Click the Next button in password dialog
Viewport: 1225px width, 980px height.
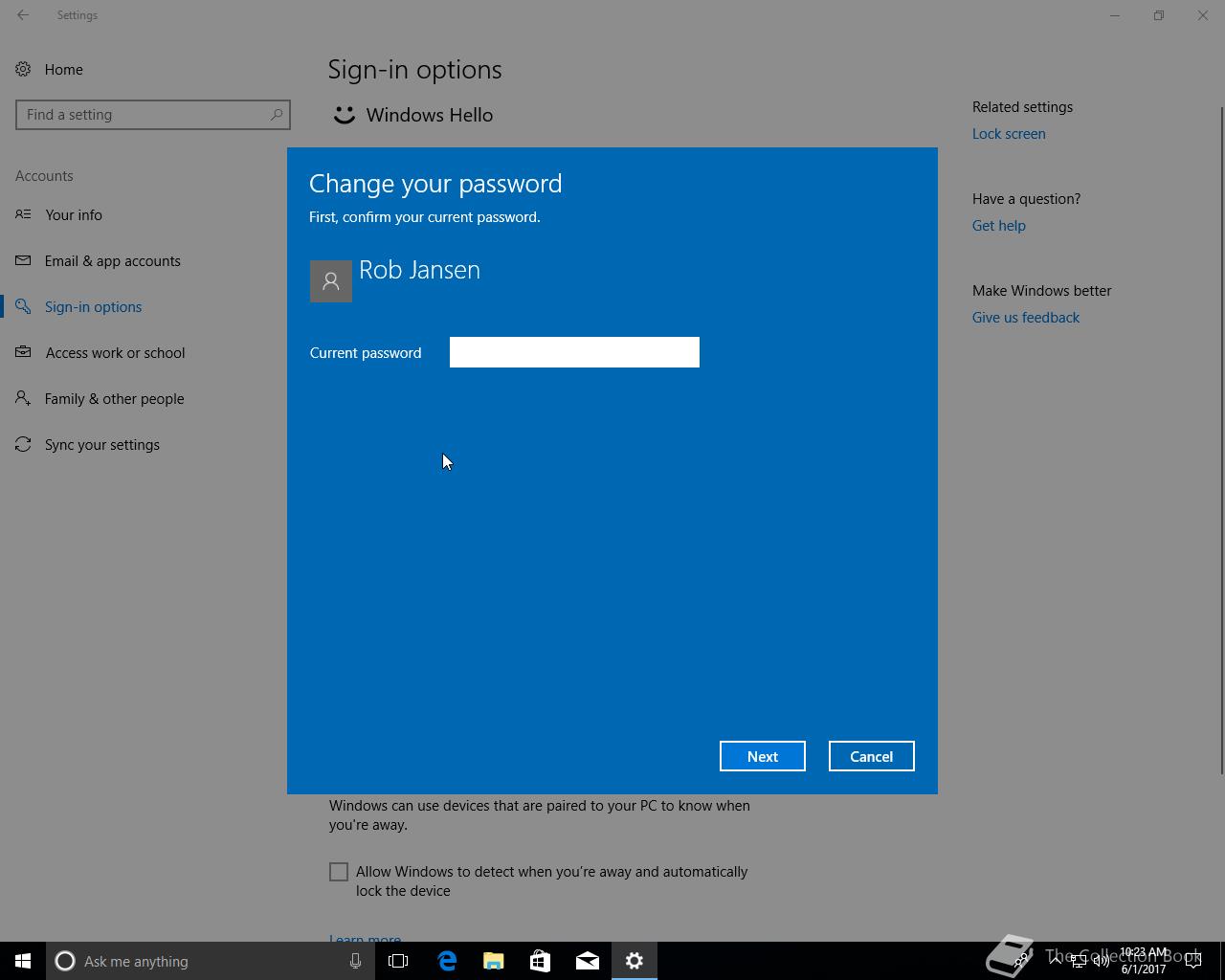pos(763,756)
